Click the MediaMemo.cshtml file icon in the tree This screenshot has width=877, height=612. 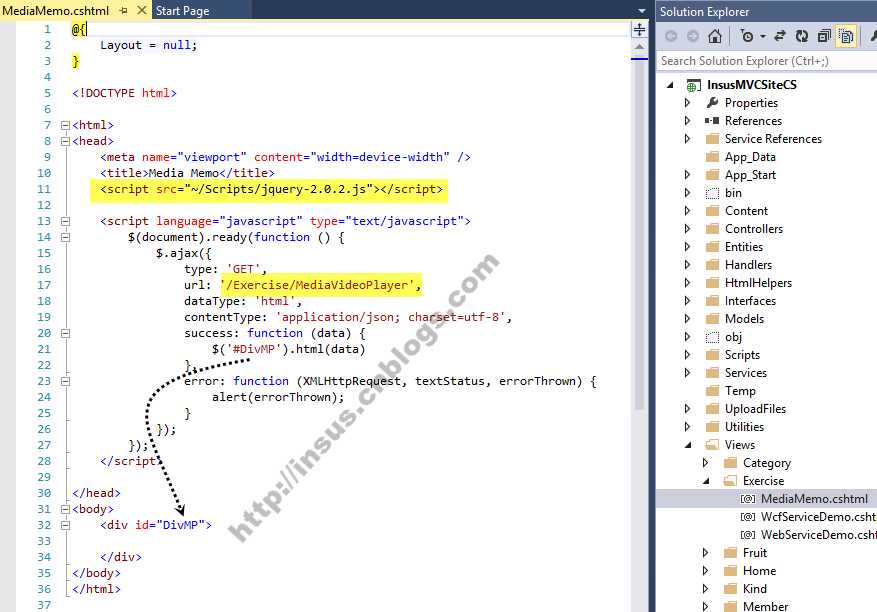tap(748, 499)
